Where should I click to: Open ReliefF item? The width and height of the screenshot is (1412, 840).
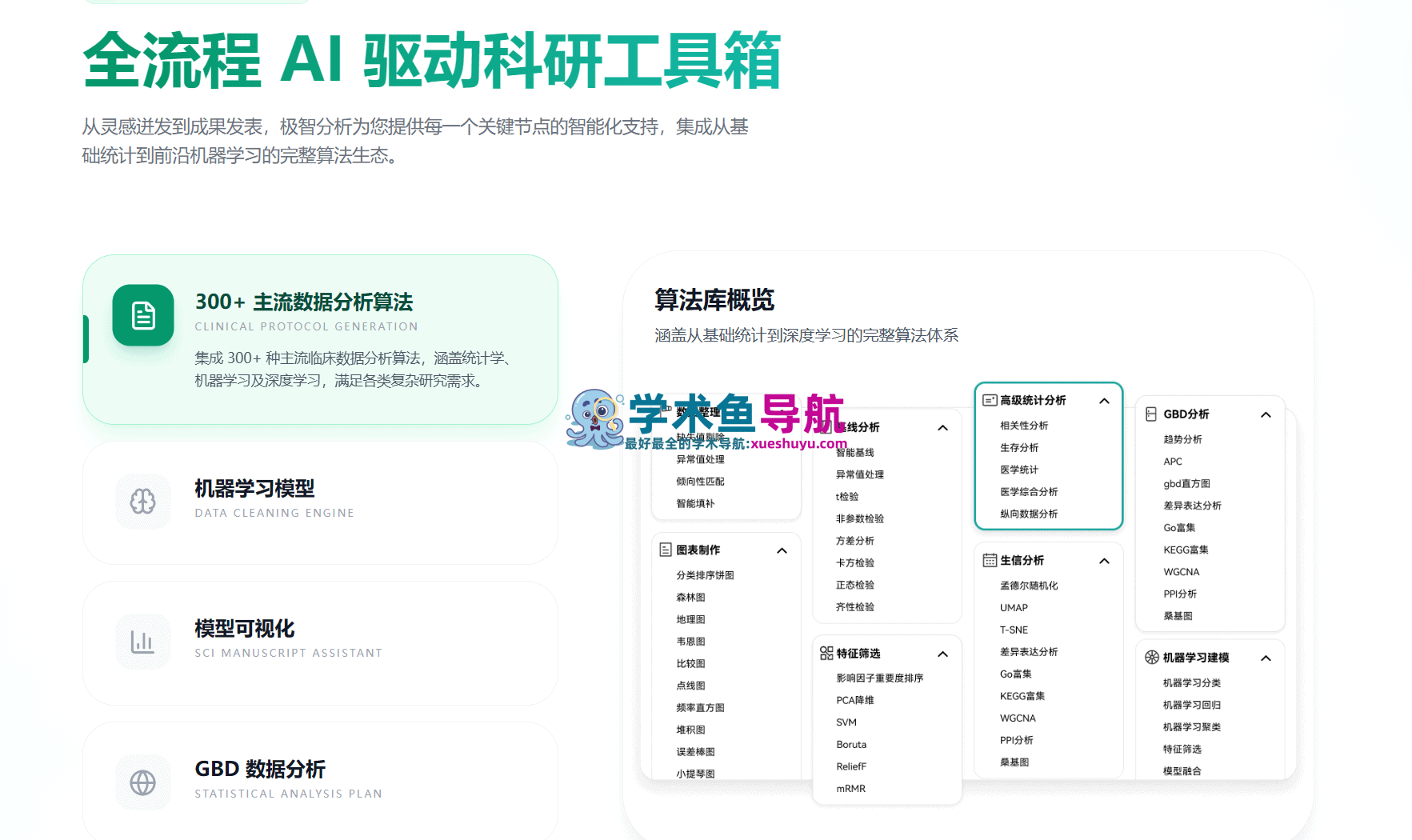[x=851, y=766]
